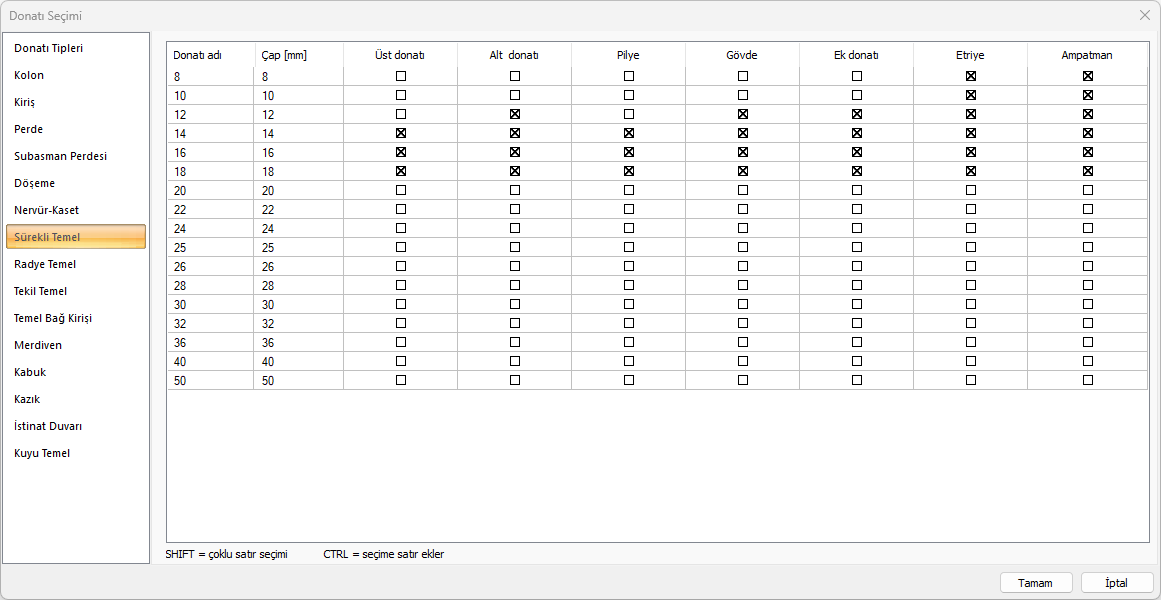Go to İstinat Duvarı category
1161x600 pixels.
(x=48, y=426)
